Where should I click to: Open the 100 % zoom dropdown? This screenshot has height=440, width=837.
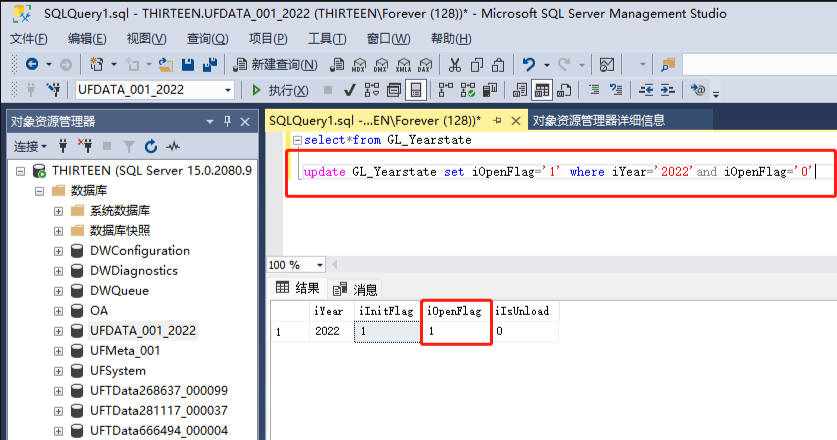tap(319, 265)
